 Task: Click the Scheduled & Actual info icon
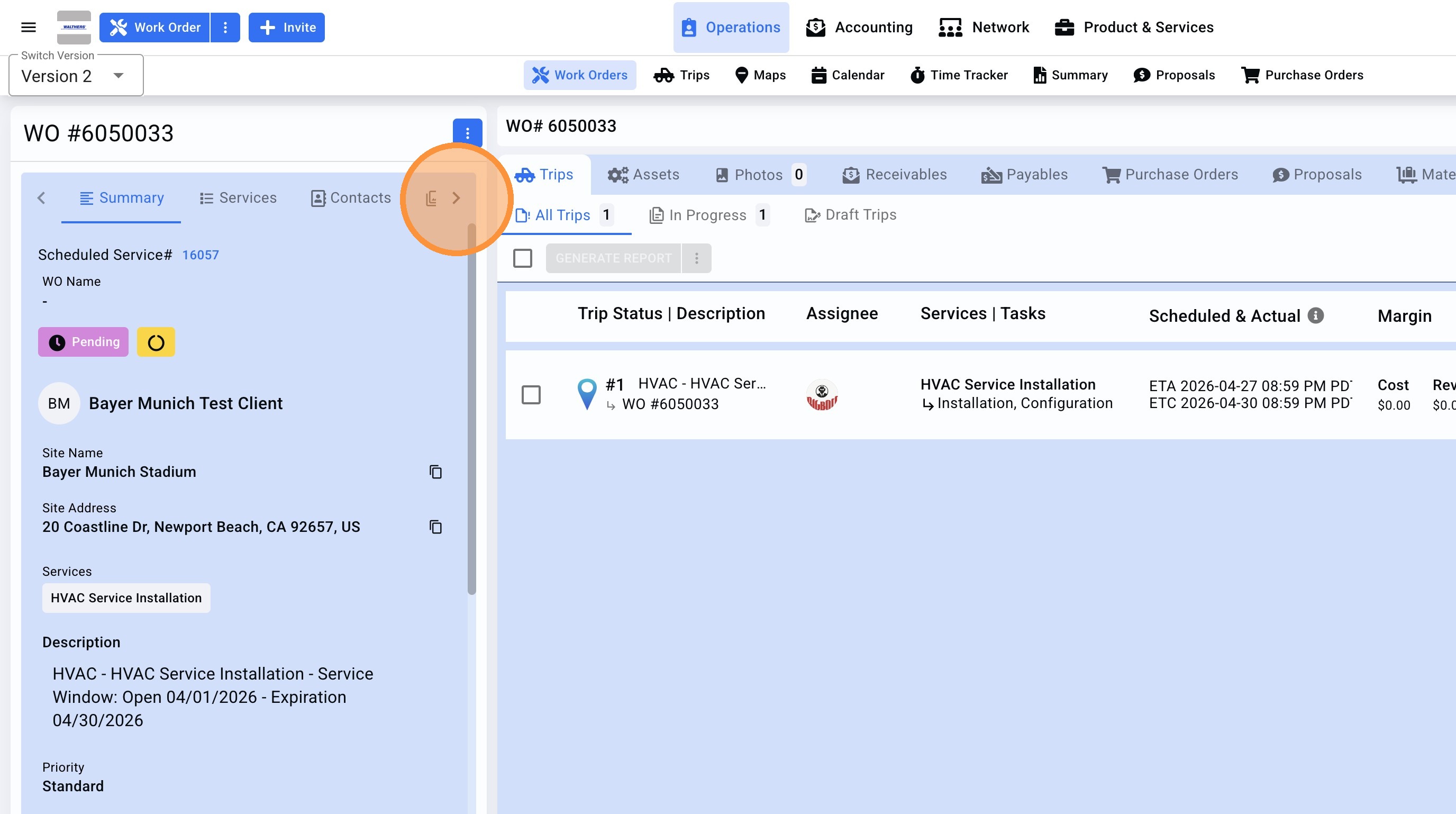(1316, 315)
